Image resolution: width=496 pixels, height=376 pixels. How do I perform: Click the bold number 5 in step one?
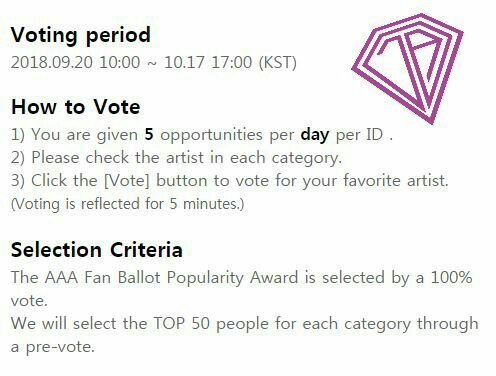pos(149,134)
